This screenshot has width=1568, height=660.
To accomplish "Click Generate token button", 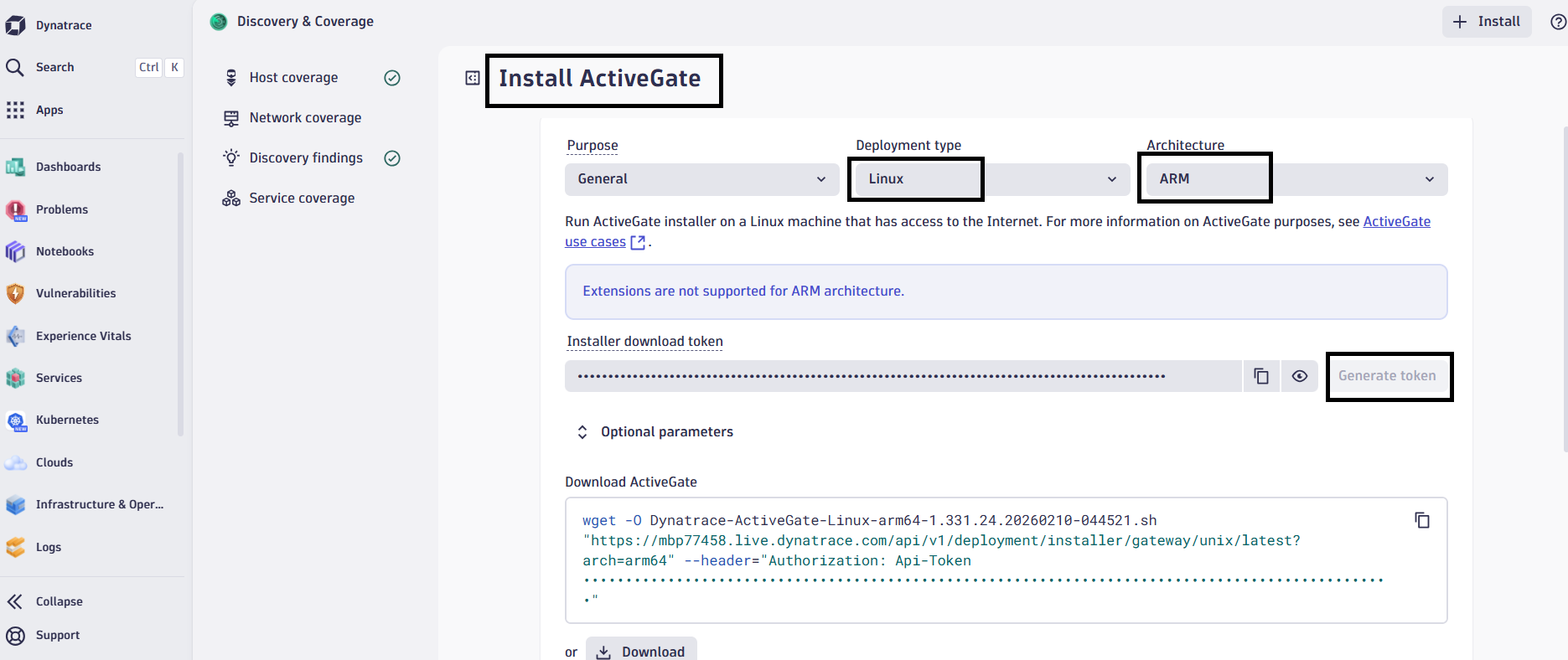I will tap(1387, 376).
